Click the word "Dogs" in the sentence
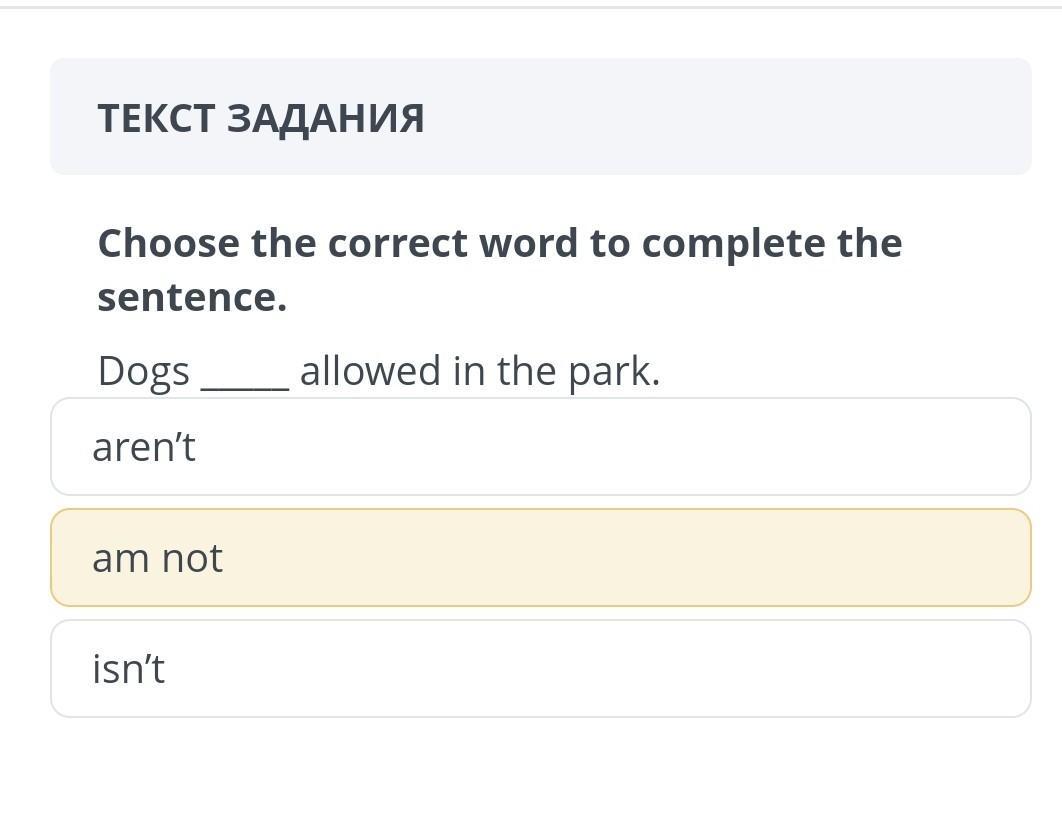The image size is (1062, 817). [x=143, y=372]
